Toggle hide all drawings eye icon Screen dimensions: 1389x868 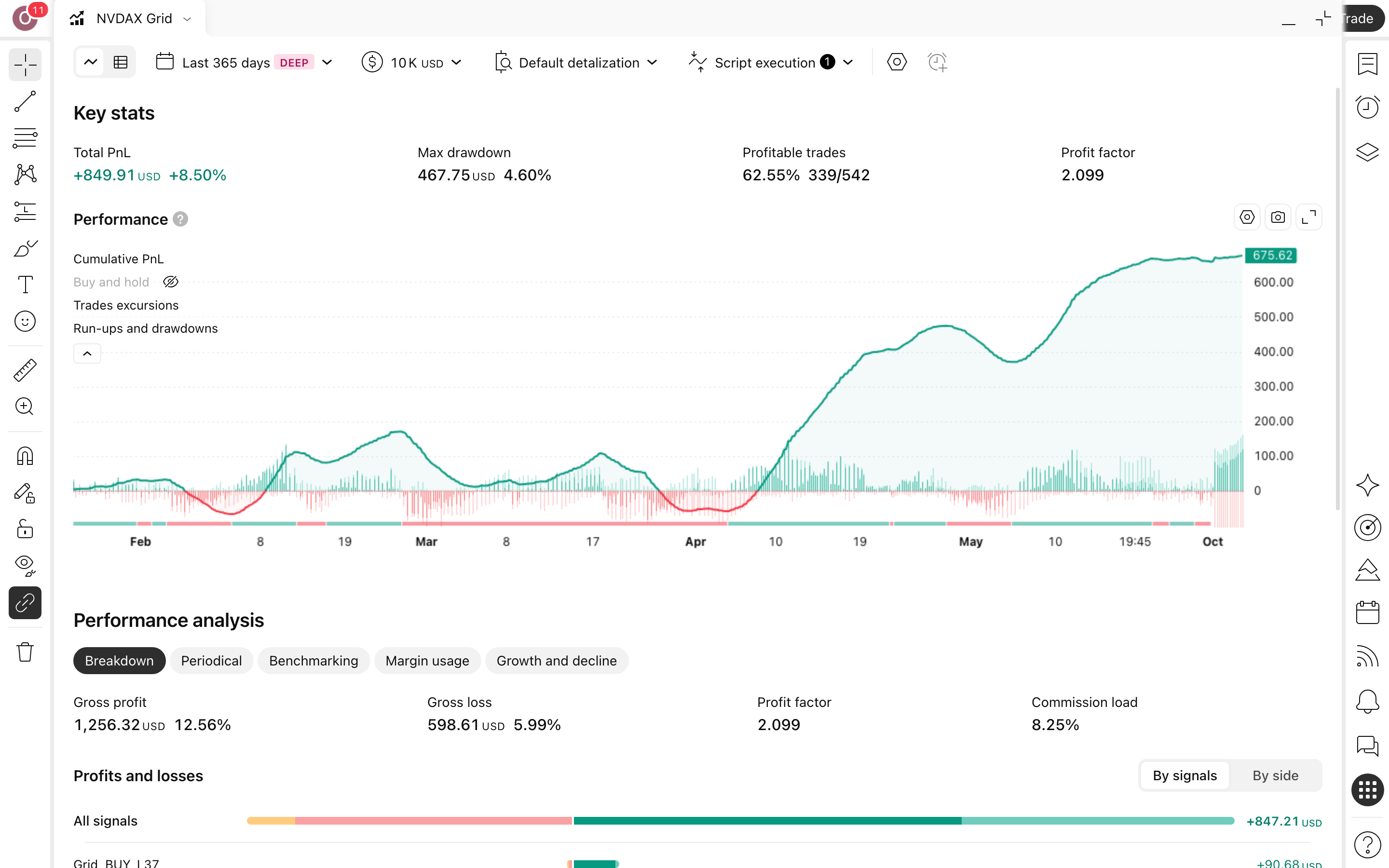pyautogui.click(x=25, y=566)
